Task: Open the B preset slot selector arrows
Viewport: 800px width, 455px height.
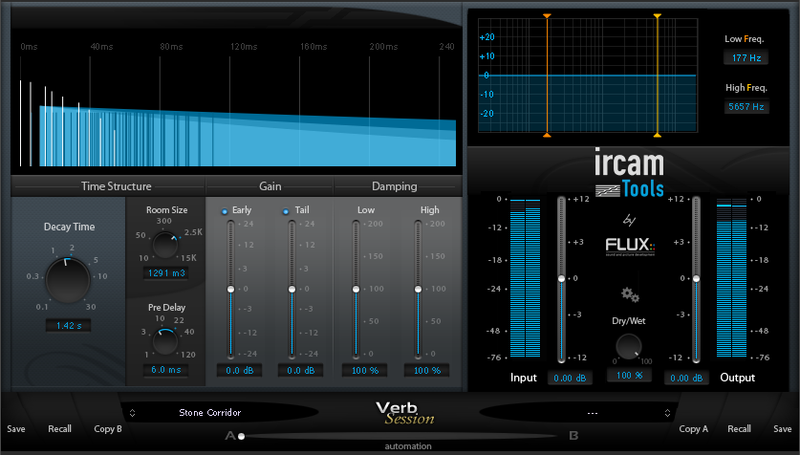Action: coord(667,413)
